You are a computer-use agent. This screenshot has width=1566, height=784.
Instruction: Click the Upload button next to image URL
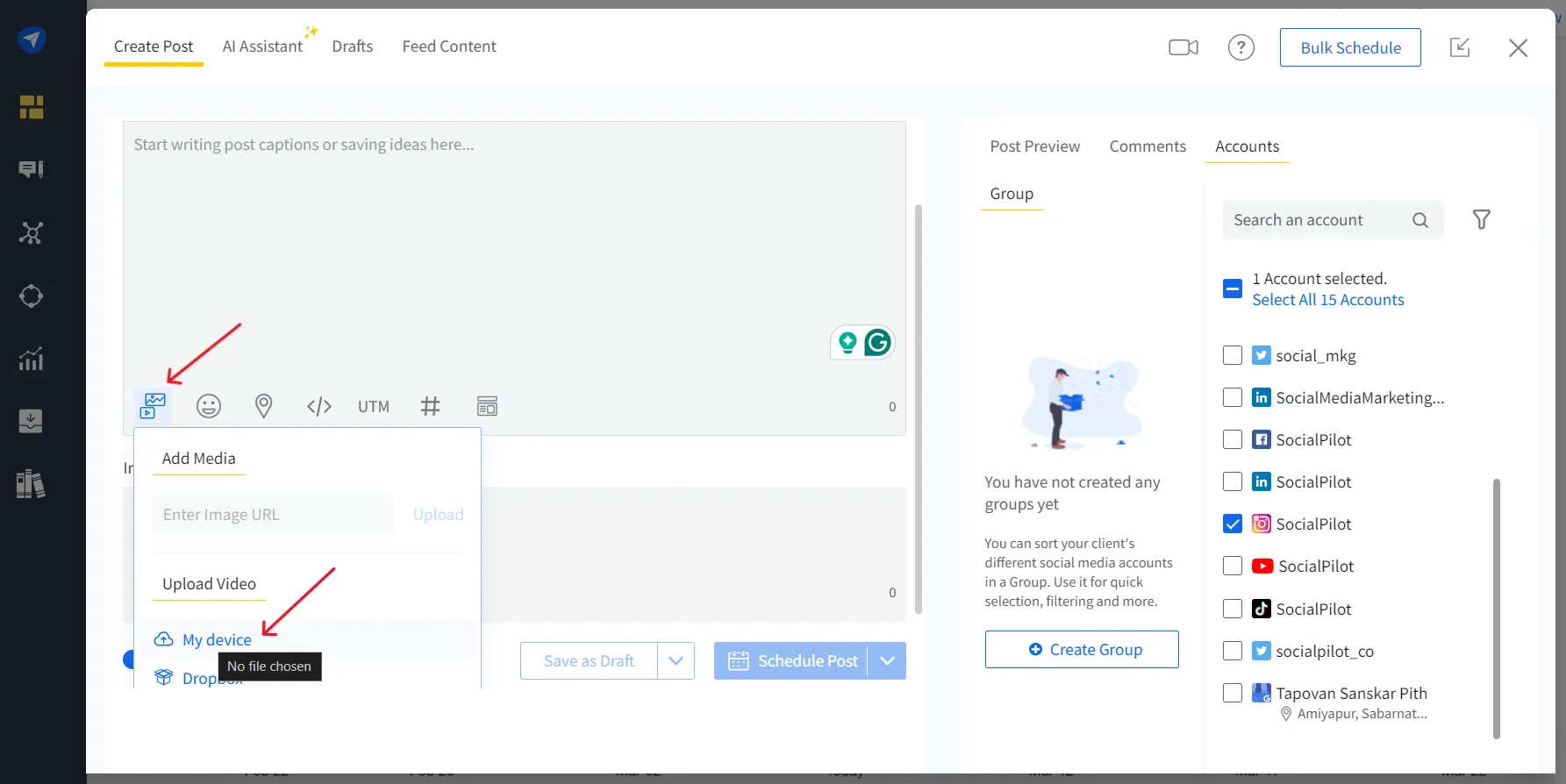point(439,515)
